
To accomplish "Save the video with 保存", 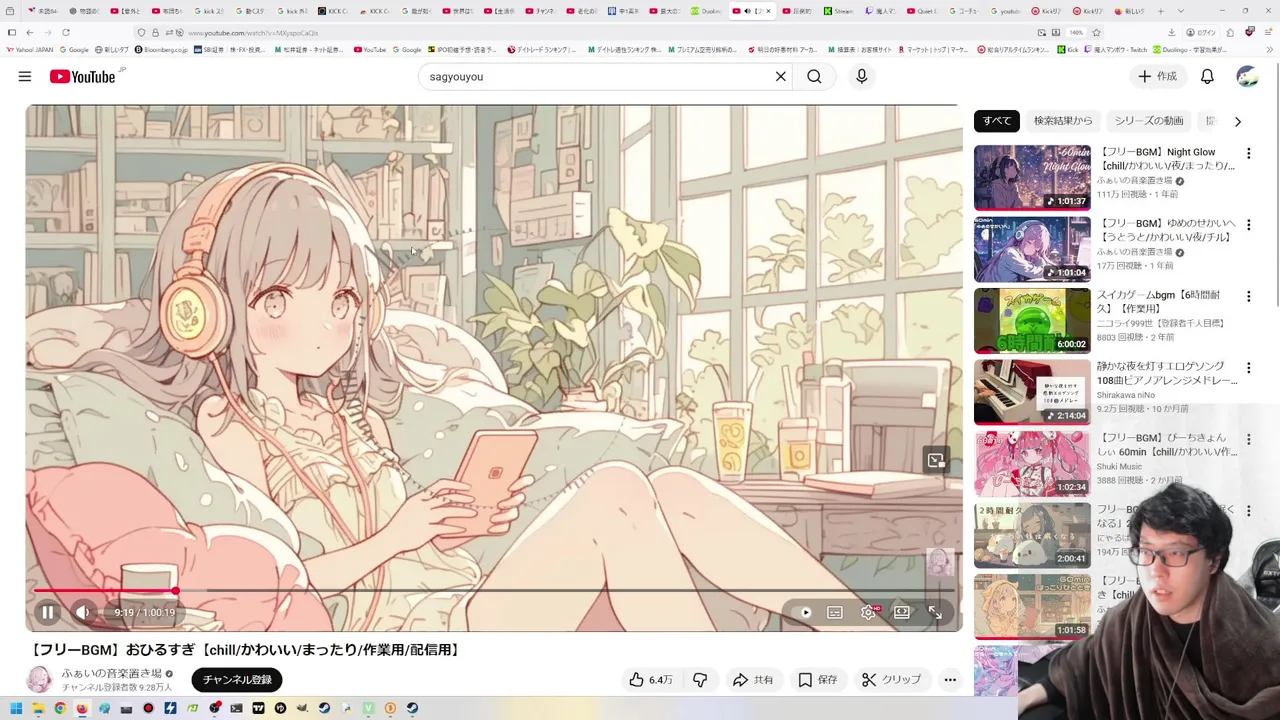I will tap(817, 679).
